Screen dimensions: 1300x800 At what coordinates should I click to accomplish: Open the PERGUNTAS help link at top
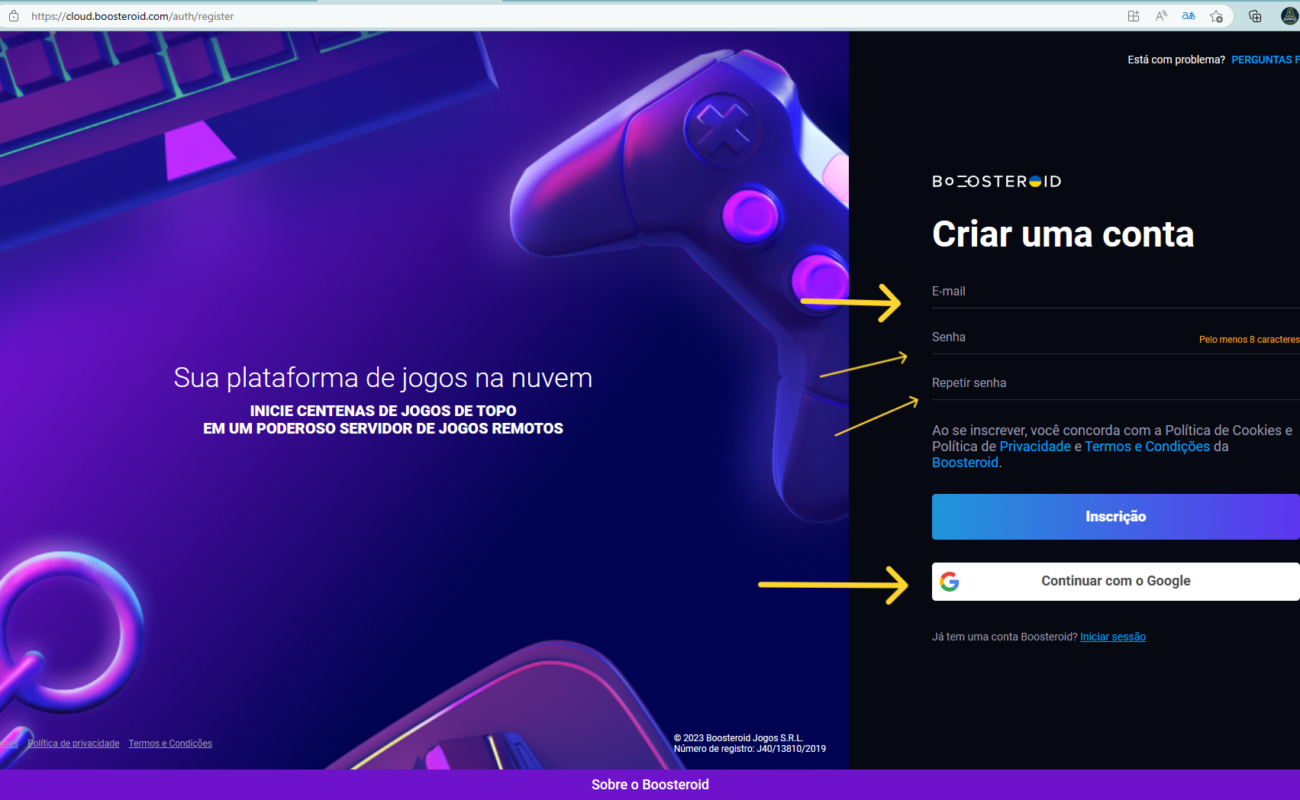click(1265, 60)
